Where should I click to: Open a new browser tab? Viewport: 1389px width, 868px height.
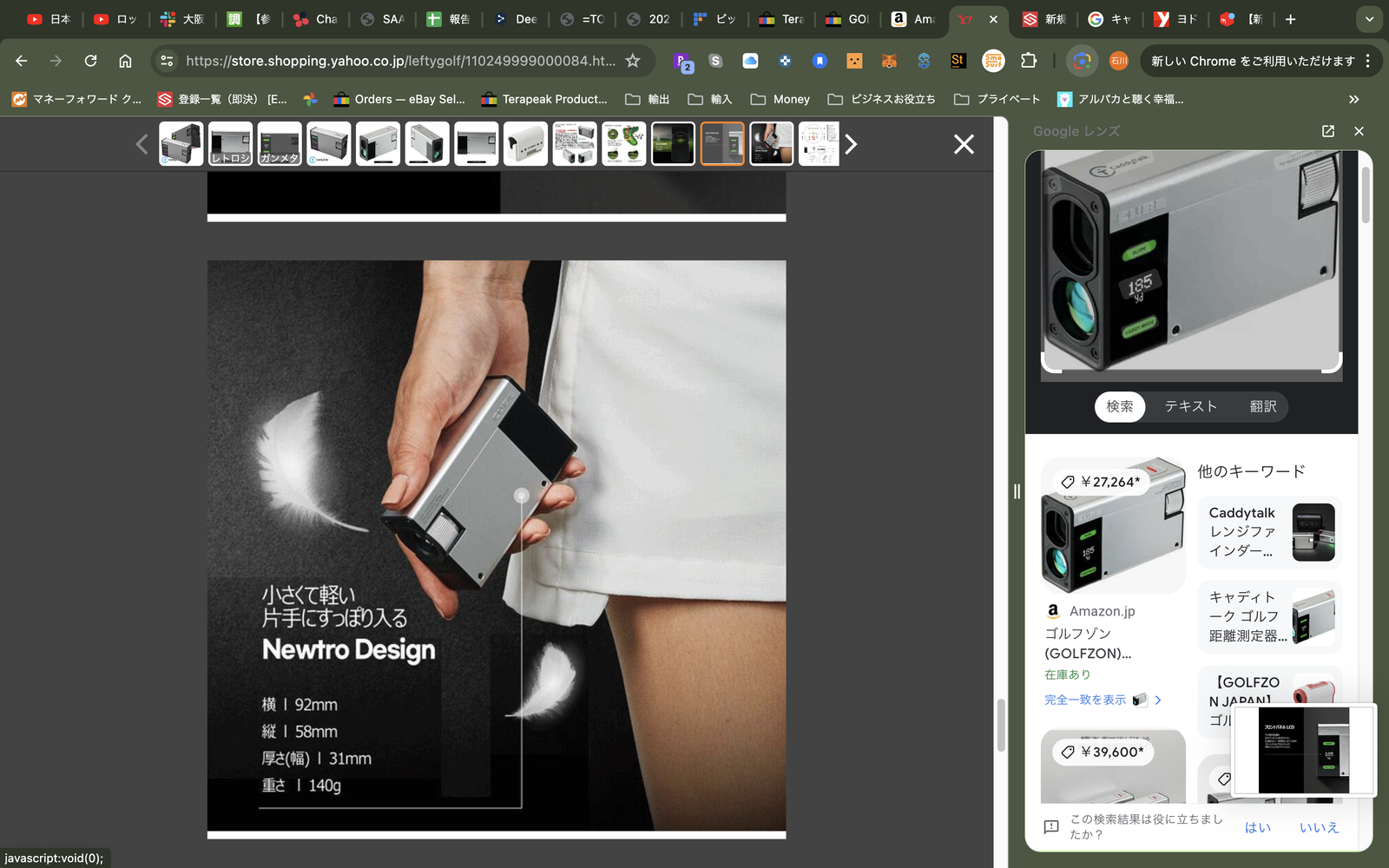pyautogui.click(x=1291, y=19)
